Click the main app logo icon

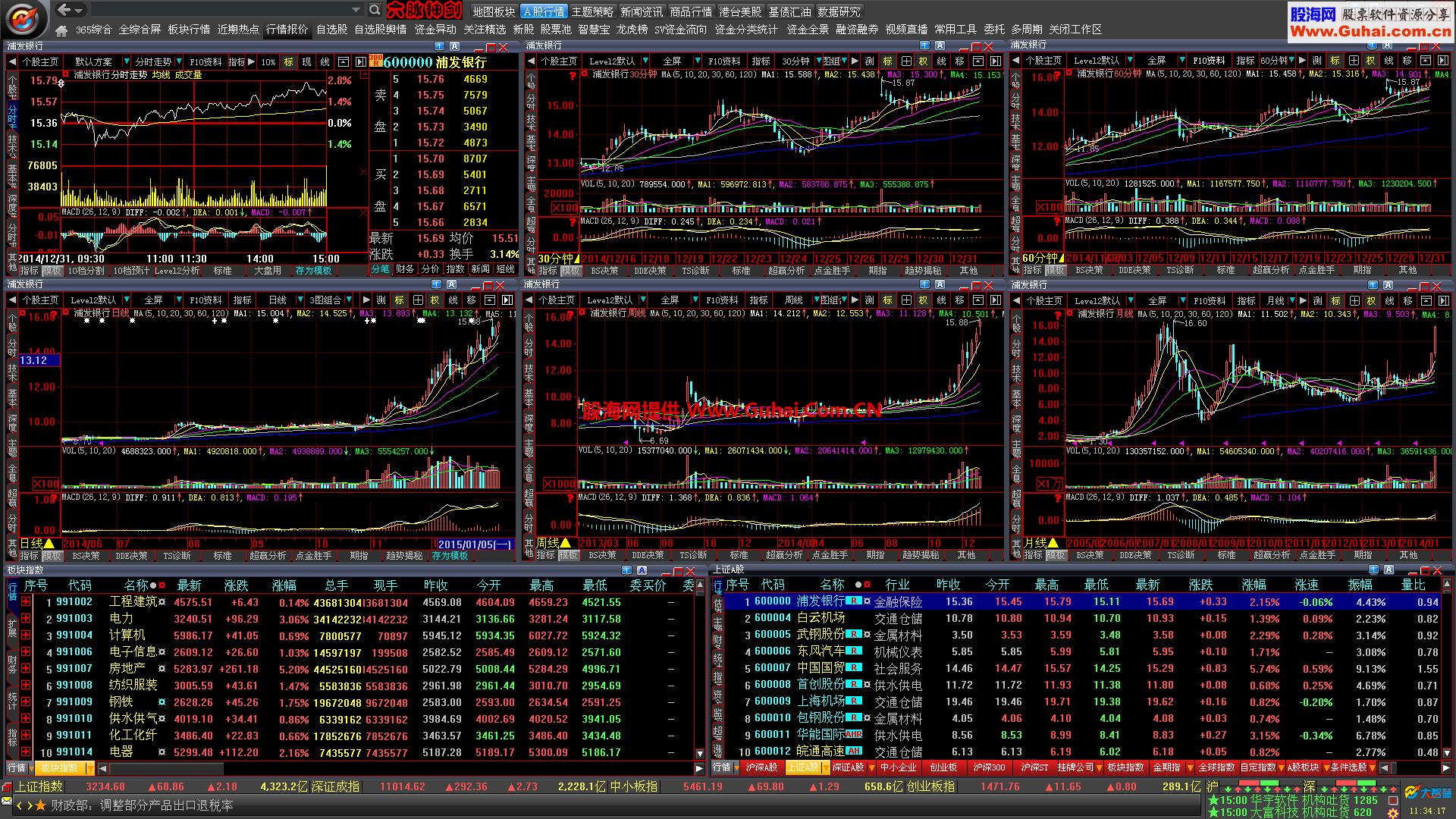pos(23,18)
